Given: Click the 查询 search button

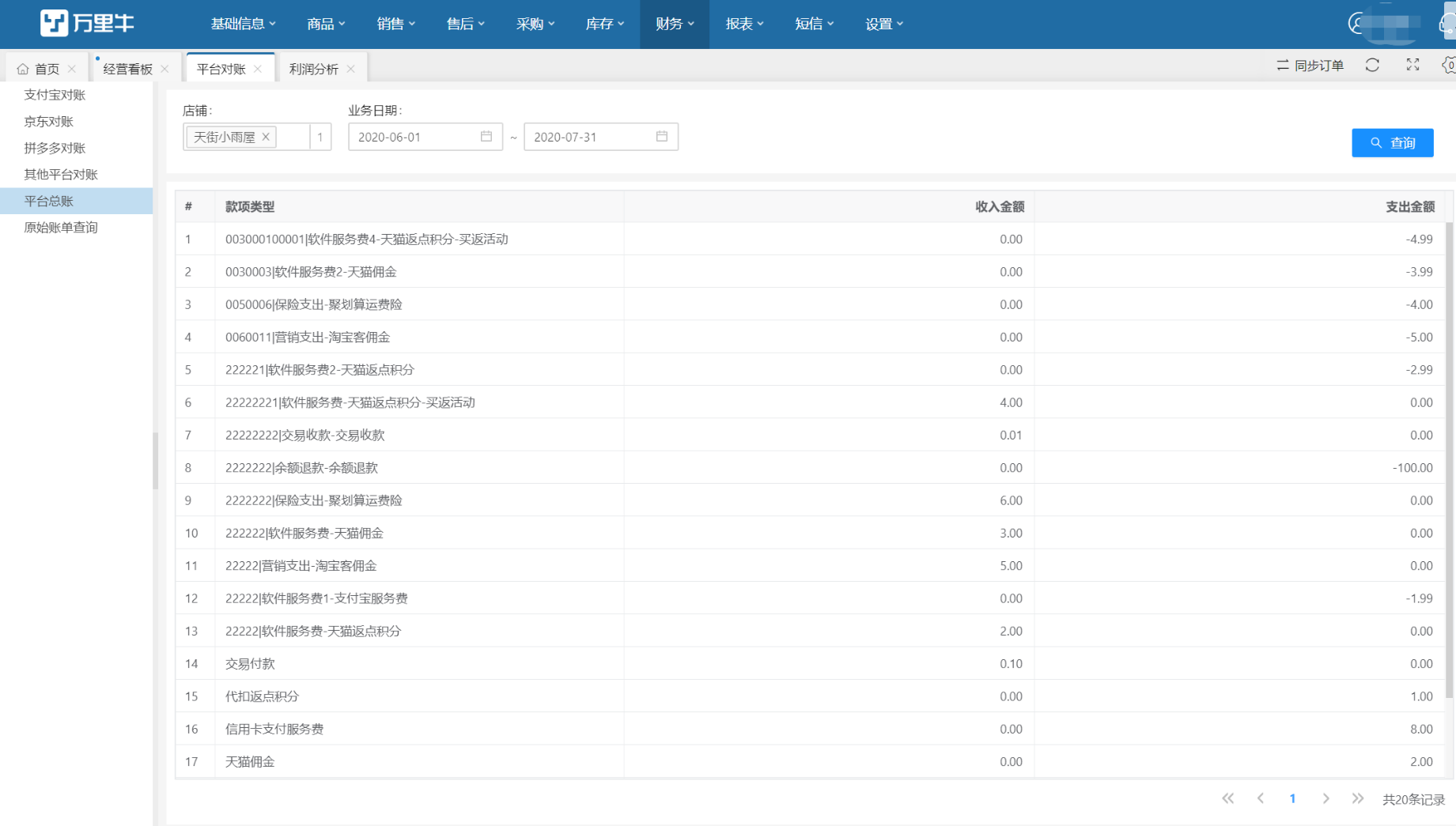Looking at the screenshot, I should [1392, 142].
